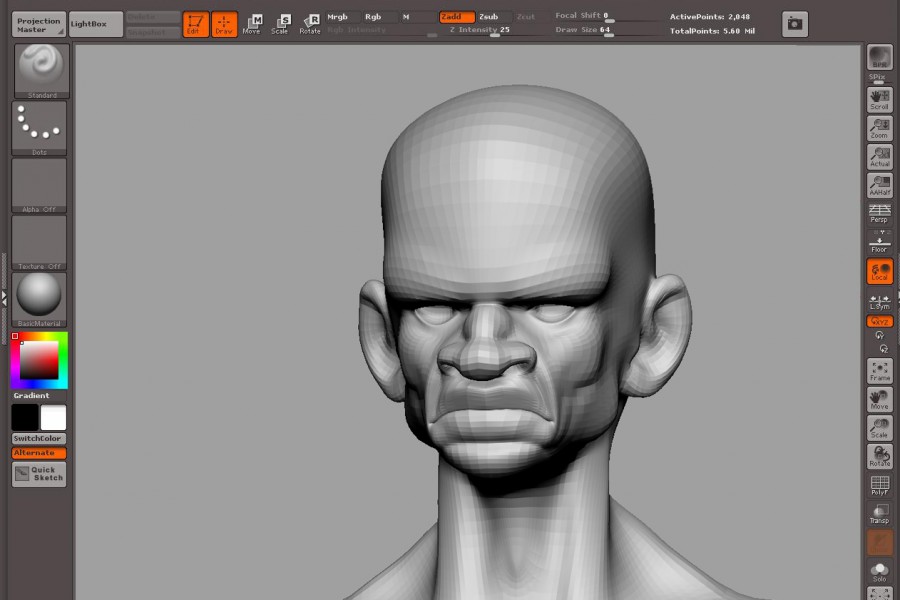Select the Scroll canvas icon
The width and height of the screenshot is (900, 600).
[x=880, y=99]
